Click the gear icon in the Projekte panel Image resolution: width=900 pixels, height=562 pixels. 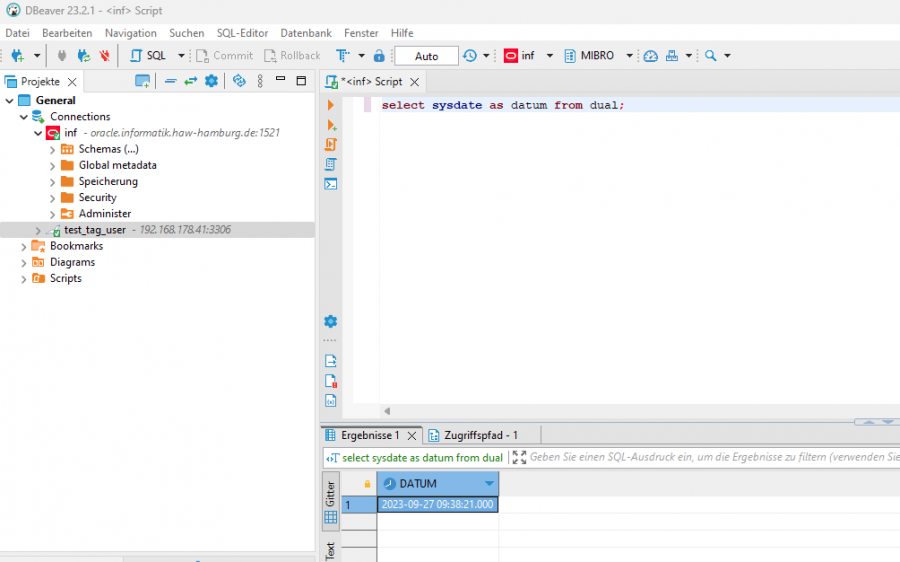[x=211, y=81]
